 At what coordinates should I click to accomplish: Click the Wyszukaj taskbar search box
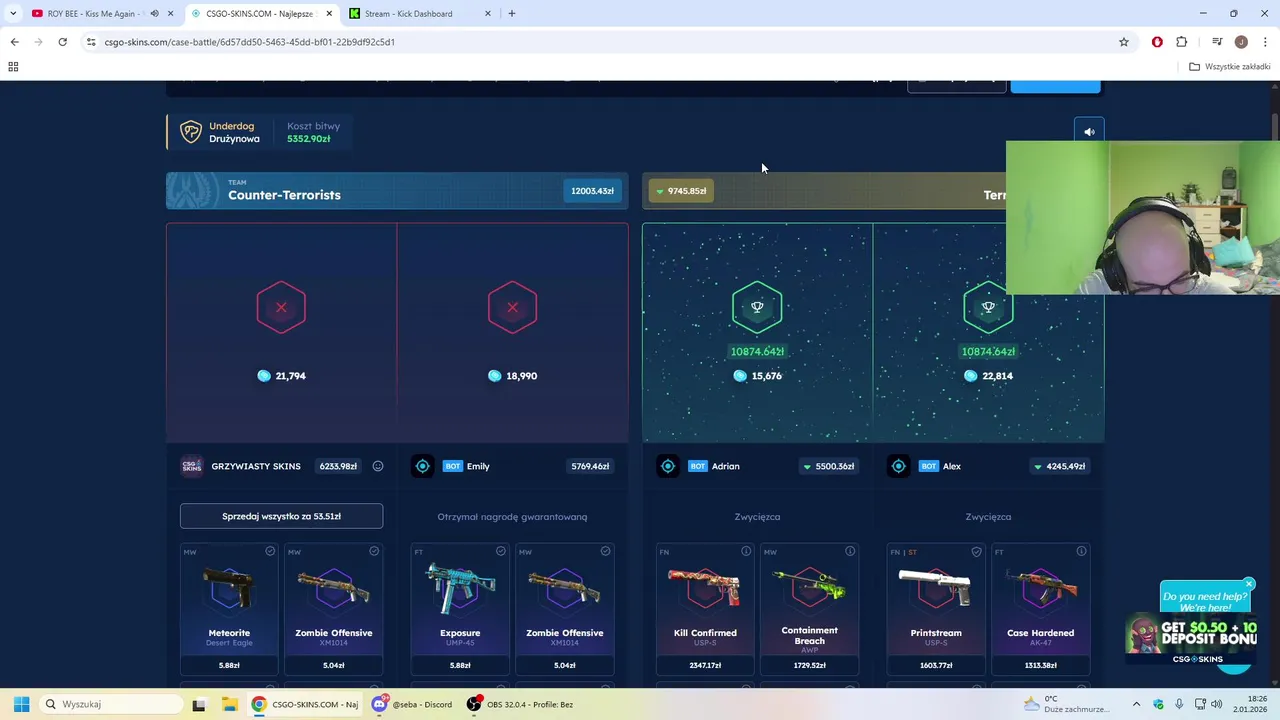109,704
